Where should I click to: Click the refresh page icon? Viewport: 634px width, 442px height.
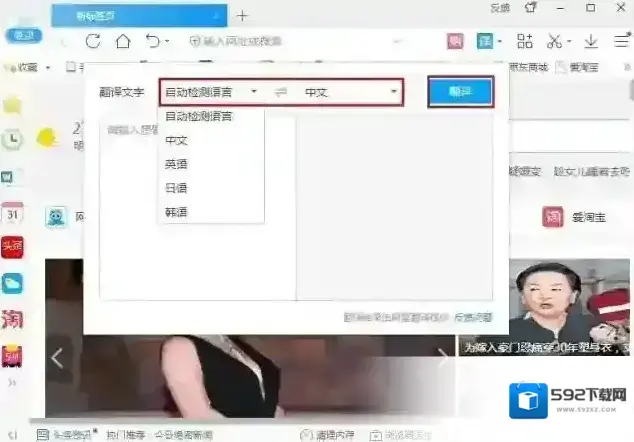point(93,41)
